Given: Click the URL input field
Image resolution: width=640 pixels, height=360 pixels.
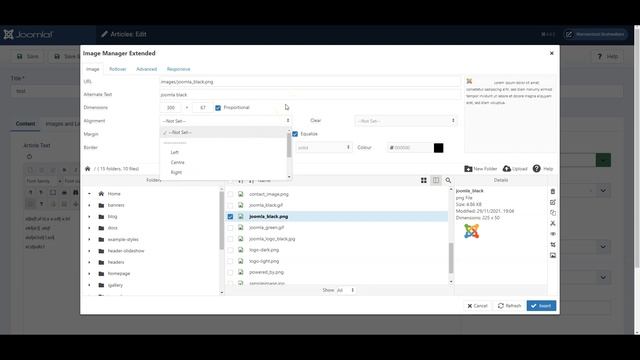Looking at the screenshot, I should (x=310, y=82).
